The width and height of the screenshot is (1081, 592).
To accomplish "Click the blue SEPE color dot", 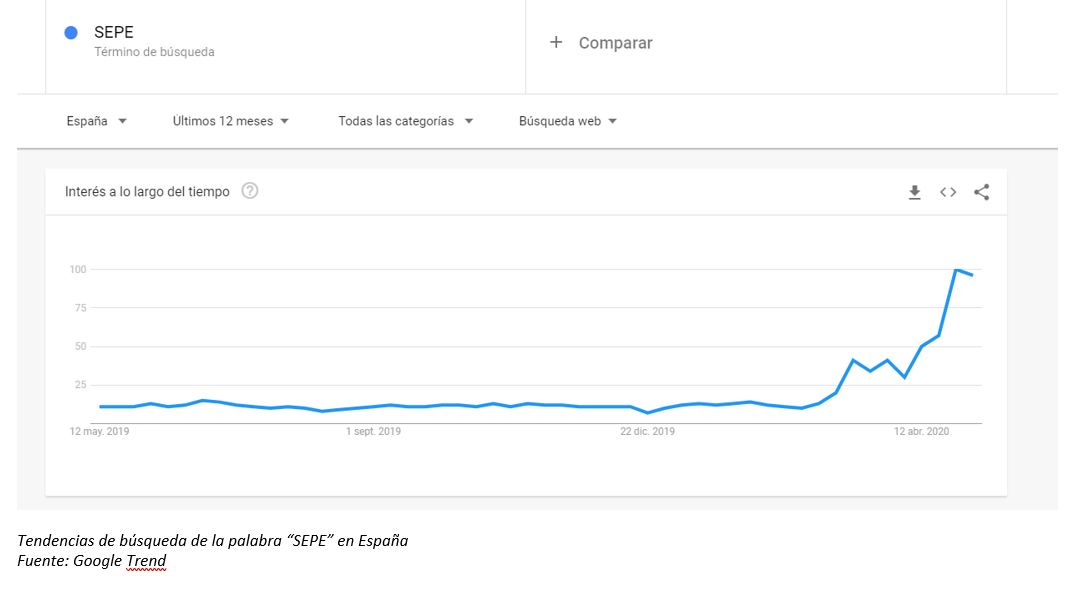I will (x=71, y=32).
